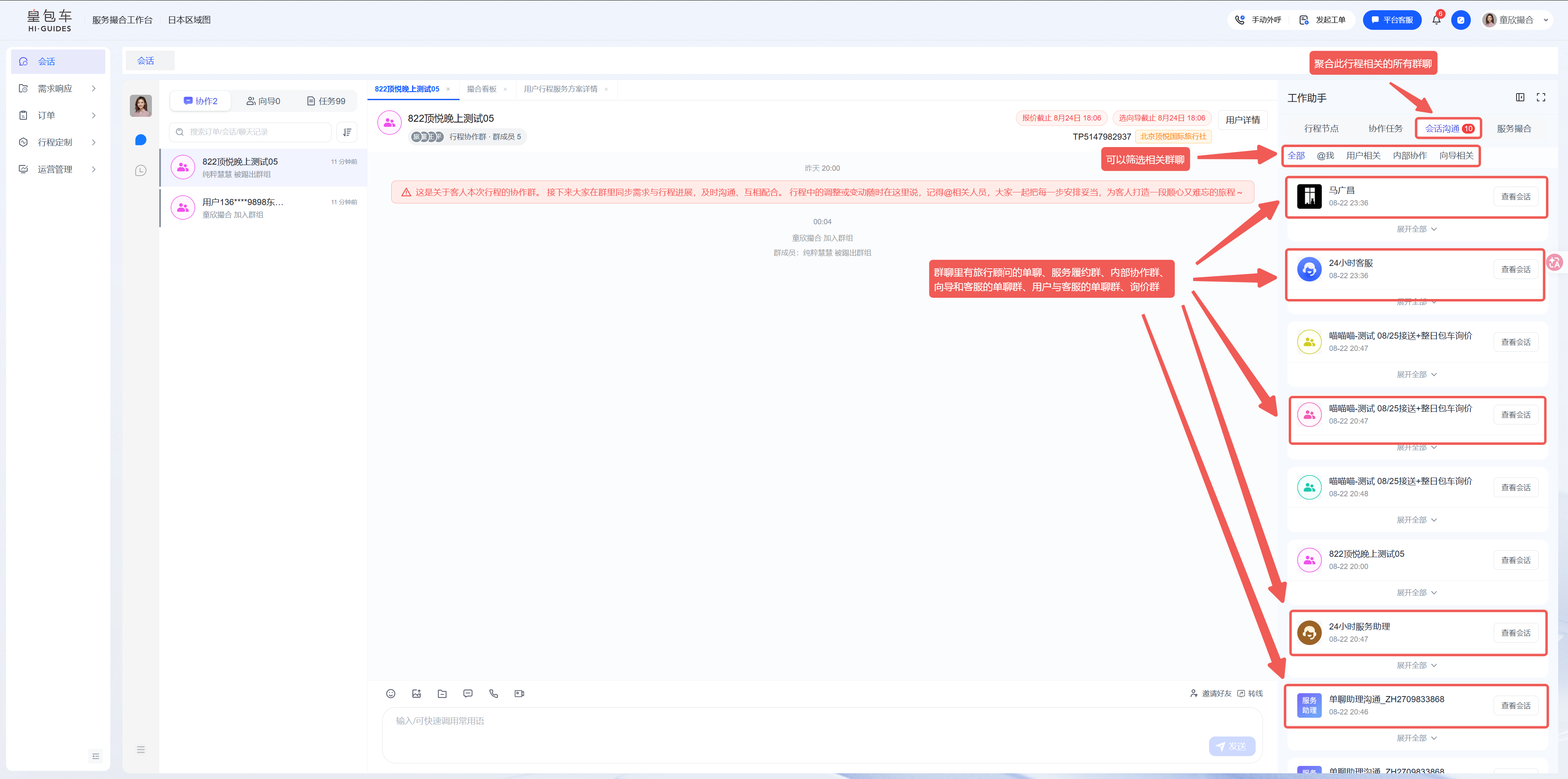Expand the 订单 sidebar chevron

[x=94, y=116]
